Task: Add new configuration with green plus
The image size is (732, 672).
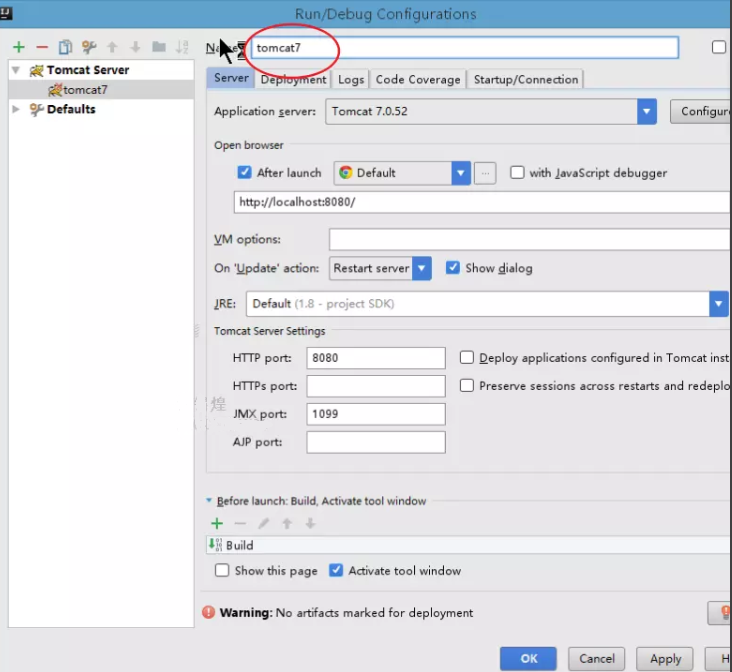Action: [x=19, y=47]
